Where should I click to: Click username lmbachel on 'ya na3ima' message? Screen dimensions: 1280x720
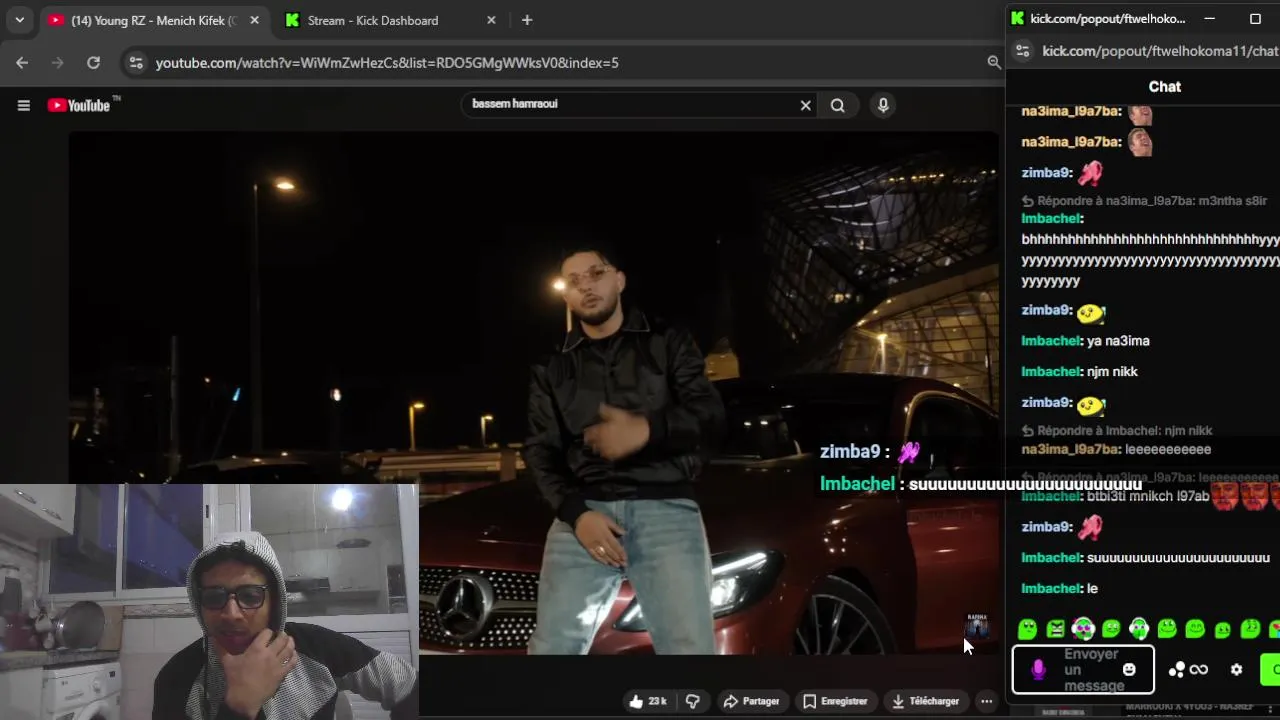click(1052, 341)
